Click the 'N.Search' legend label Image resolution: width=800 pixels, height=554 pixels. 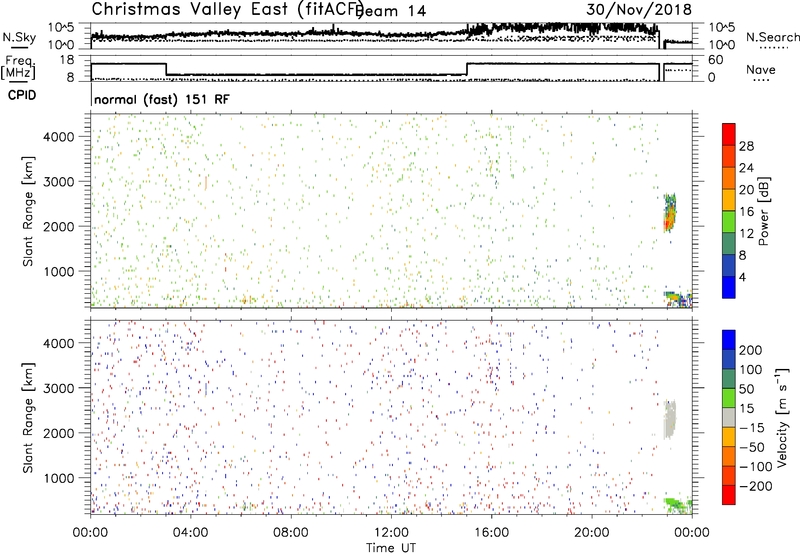click(x=772, y=37)
